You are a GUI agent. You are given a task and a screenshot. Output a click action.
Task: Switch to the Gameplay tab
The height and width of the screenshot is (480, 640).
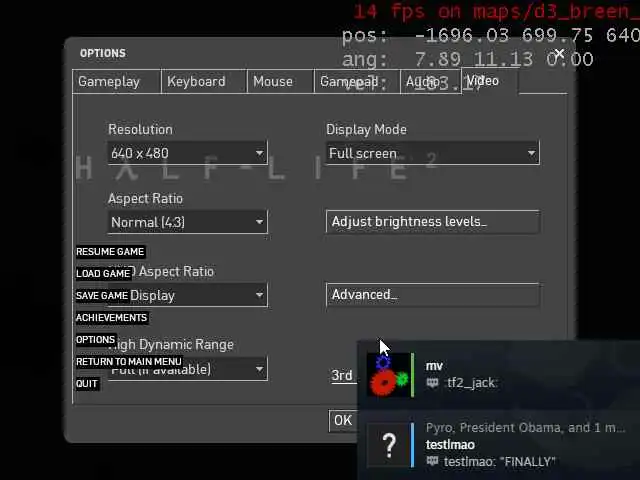pyautogui.click(x=116, y=82)
